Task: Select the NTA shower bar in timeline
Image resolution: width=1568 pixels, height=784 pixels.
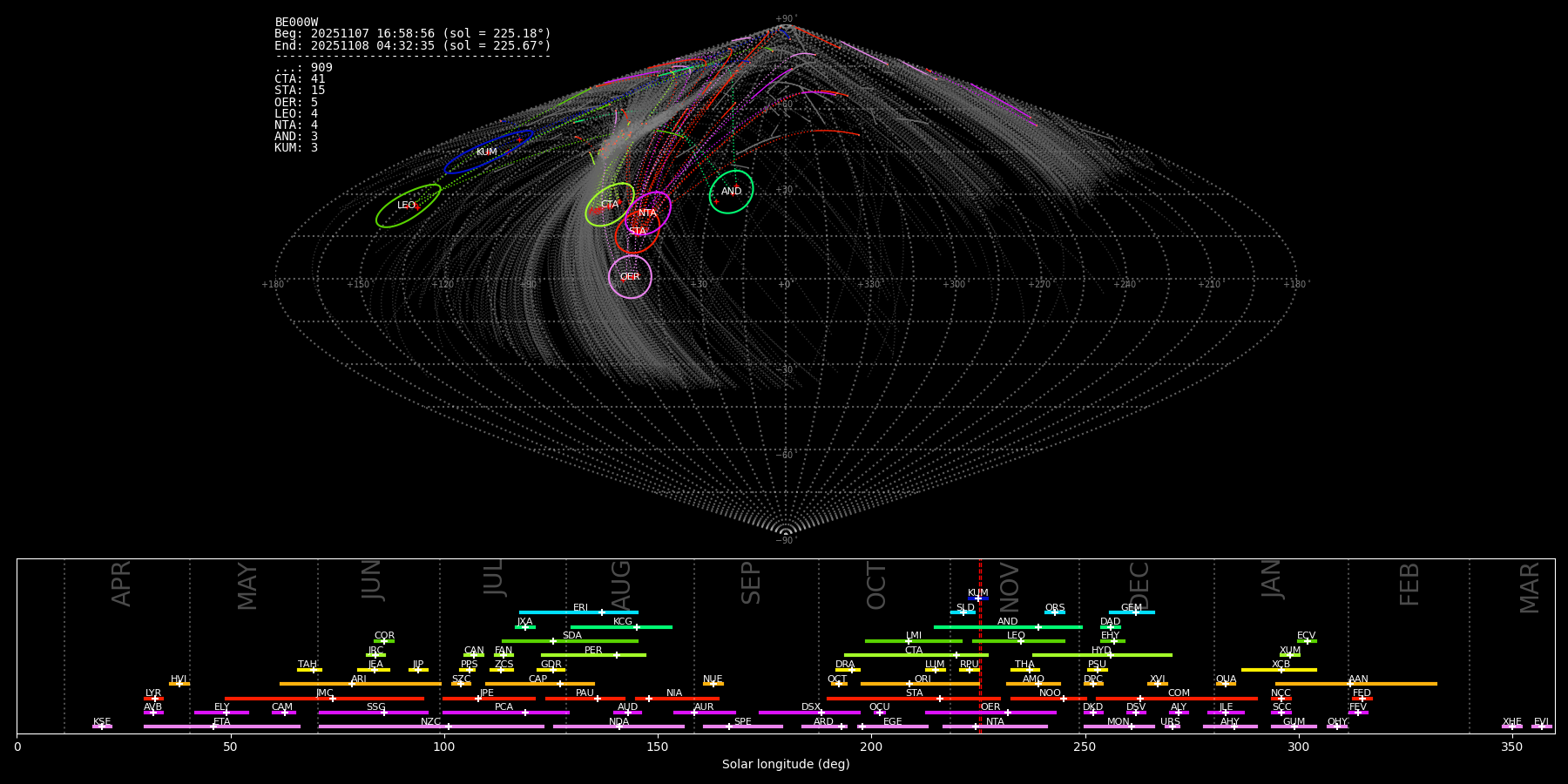Action: 995,727
